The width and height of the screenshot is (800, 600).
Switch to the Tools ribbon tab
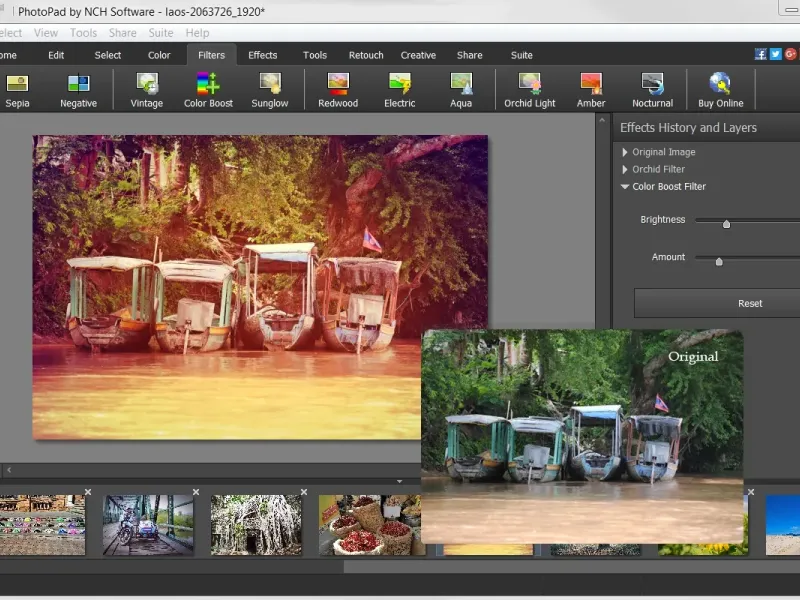click(315, 55)
